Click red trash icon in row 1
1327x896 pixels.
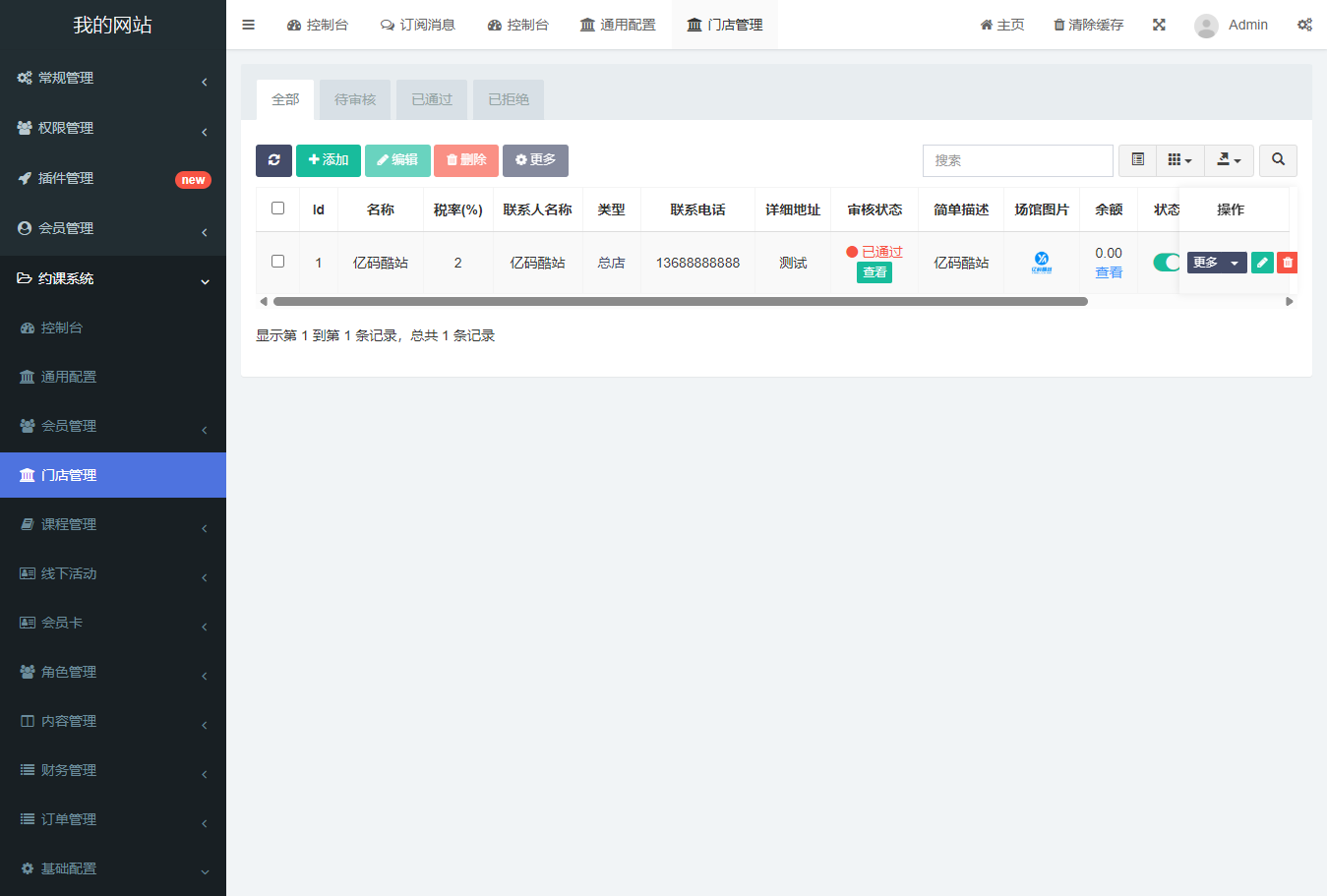point(1287,263)
